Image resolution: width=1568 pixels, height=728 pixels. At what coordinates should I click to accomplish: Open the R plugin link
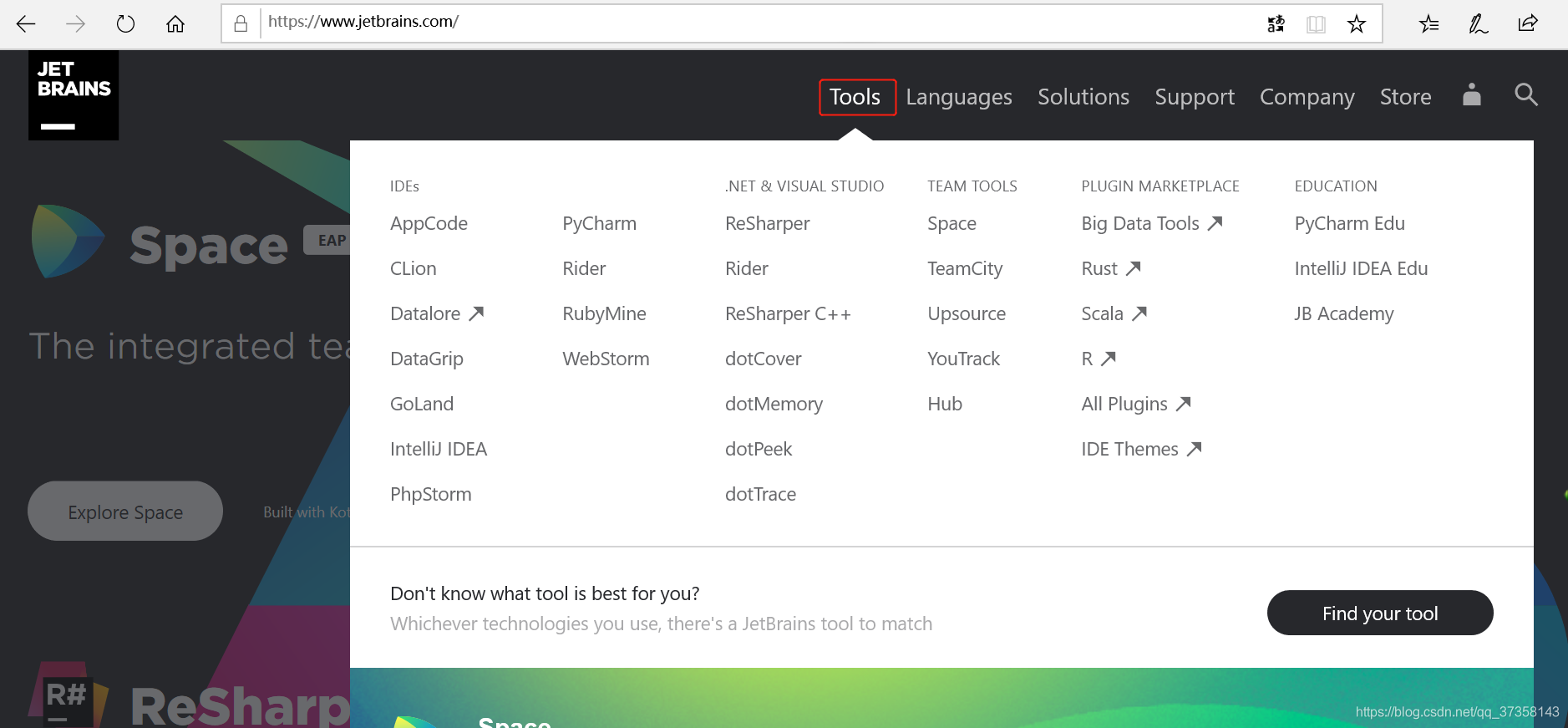click(1099, 359)
